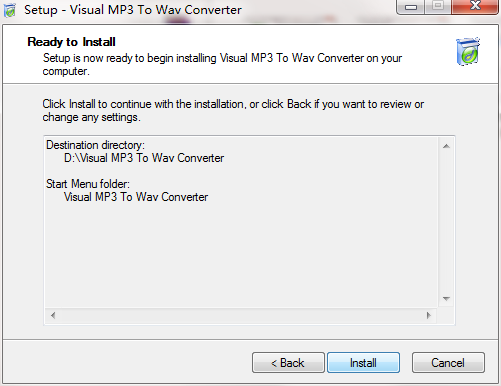Click the installer box icon in the header

pos(468,51)
